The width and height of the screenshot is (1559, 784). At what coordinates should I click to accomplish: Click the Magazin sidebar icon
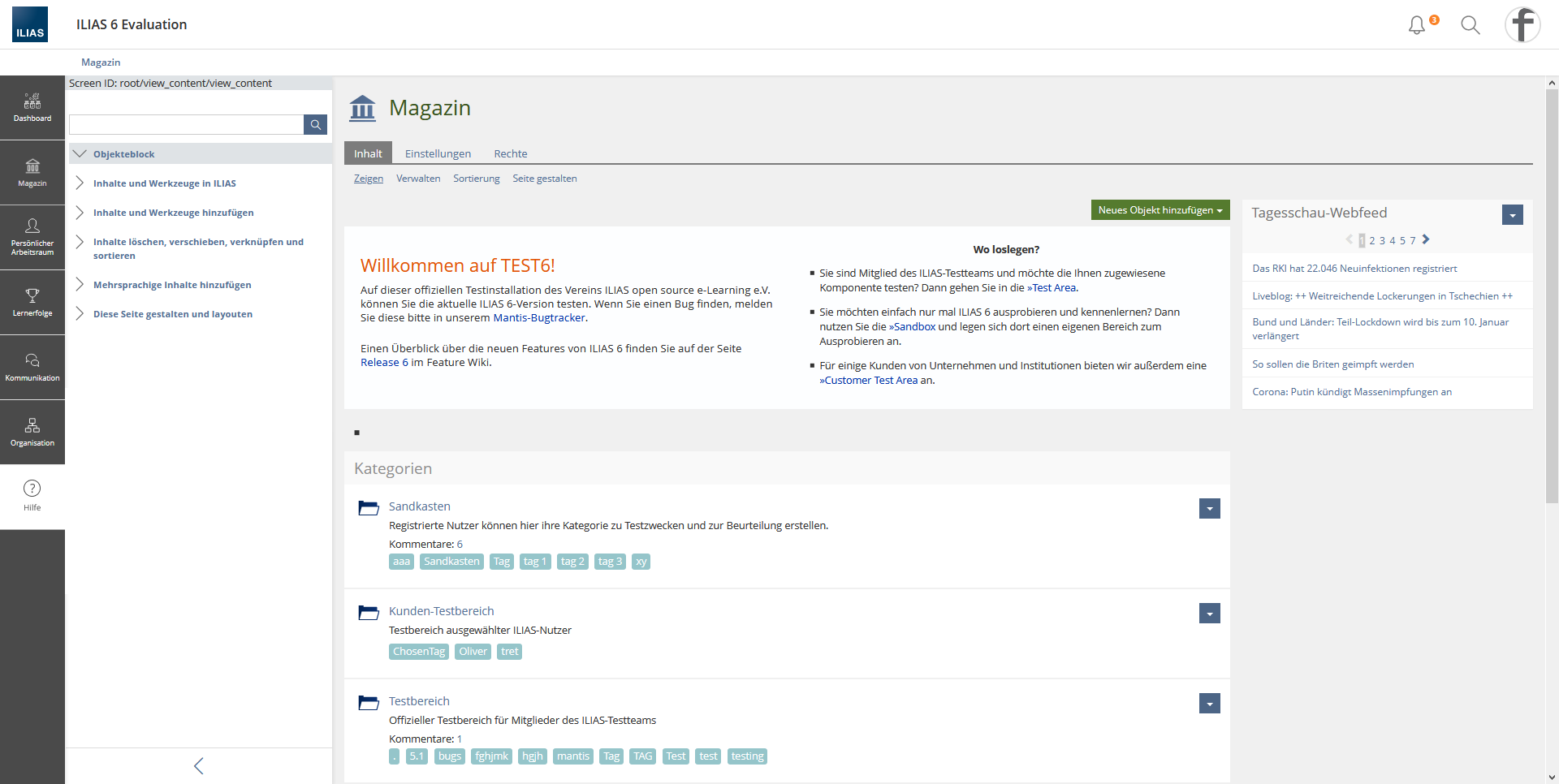(x=32, y=173)
